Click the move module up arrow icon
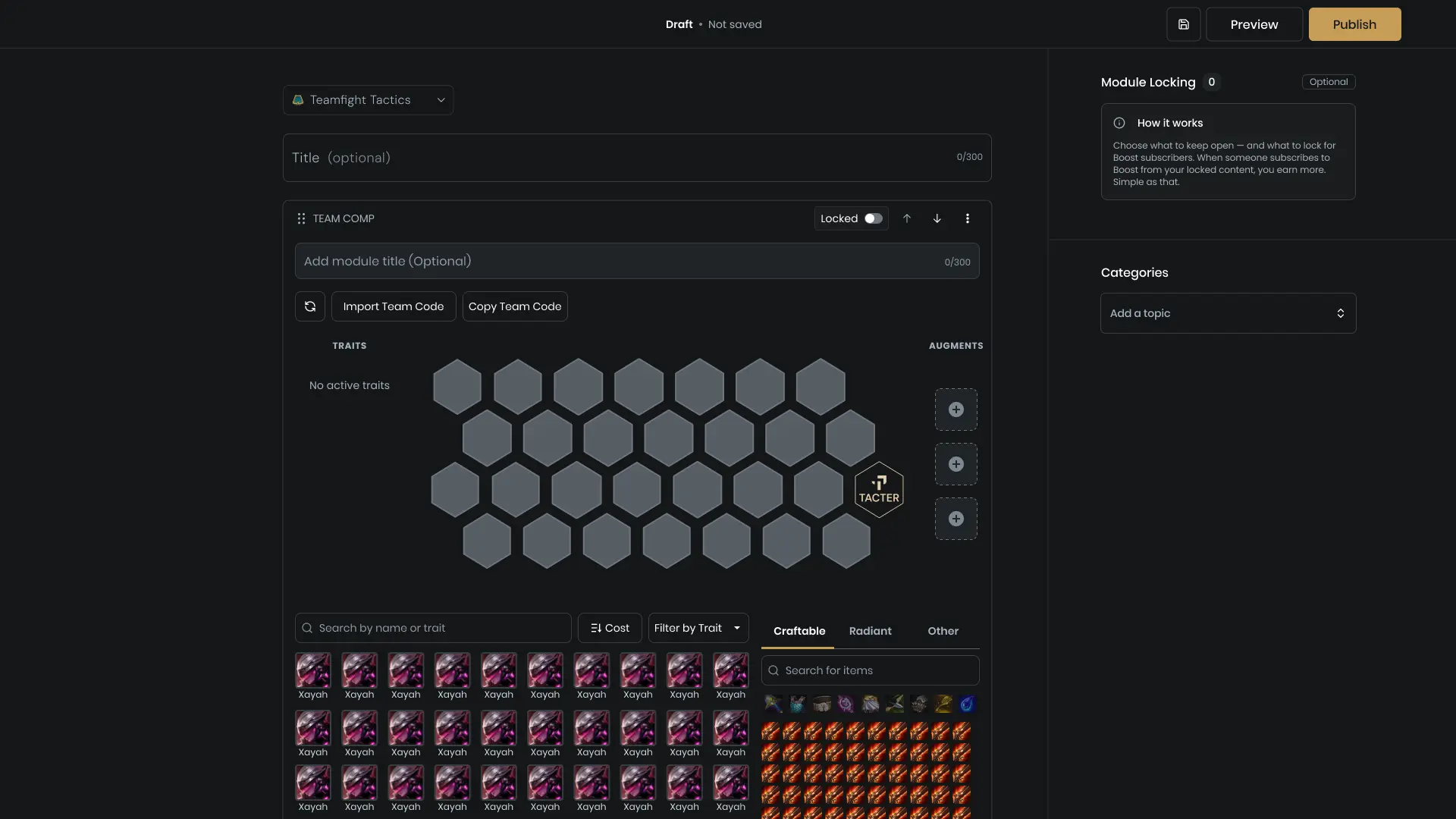 [x=907, y=218]
